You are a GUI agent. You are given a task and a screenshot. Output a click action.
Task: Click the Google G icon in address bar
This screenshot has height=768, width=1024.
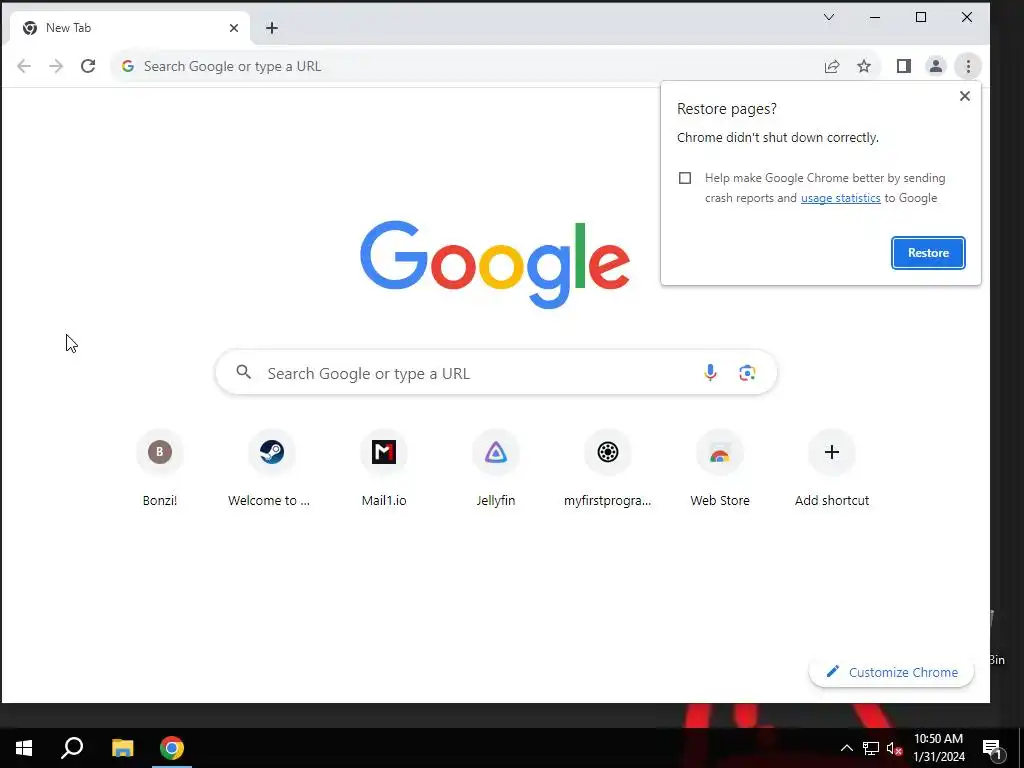128,66
